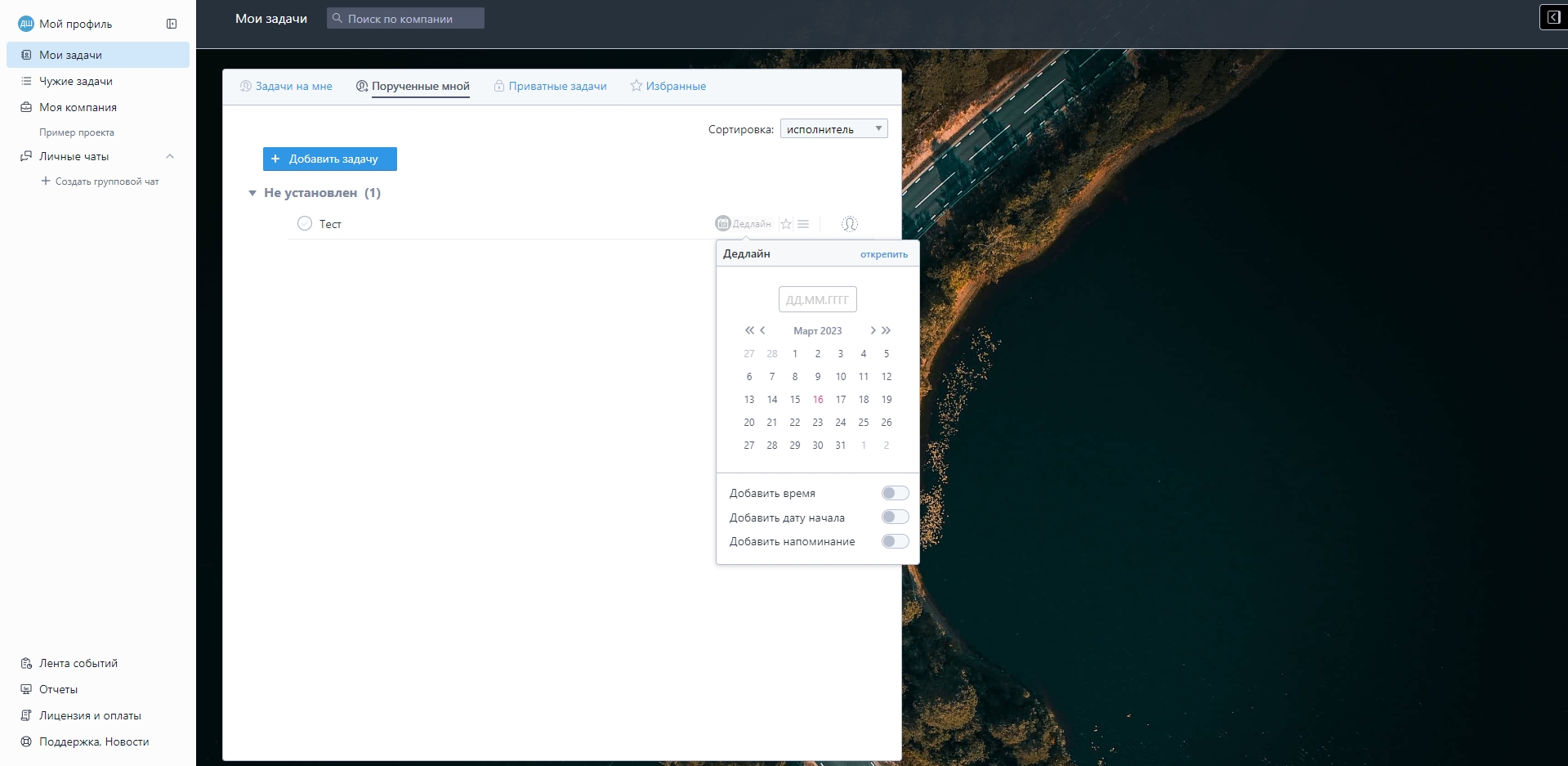Open Моя компания in sidebar
This screenshot has height=766, width=1568.
pos(78,107)
